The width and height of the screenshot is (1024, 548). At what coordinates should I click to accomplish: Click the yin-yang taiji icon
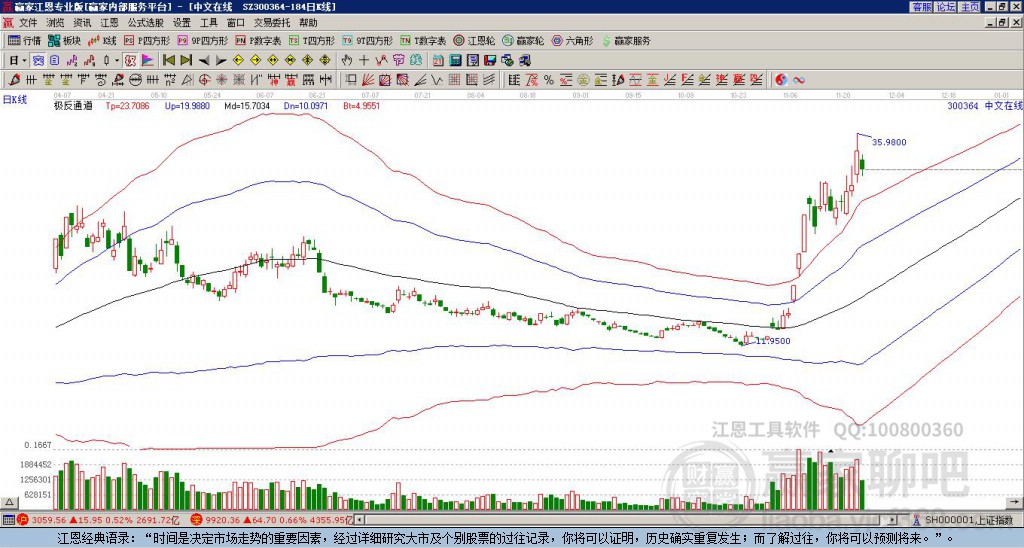click(781, 80)
